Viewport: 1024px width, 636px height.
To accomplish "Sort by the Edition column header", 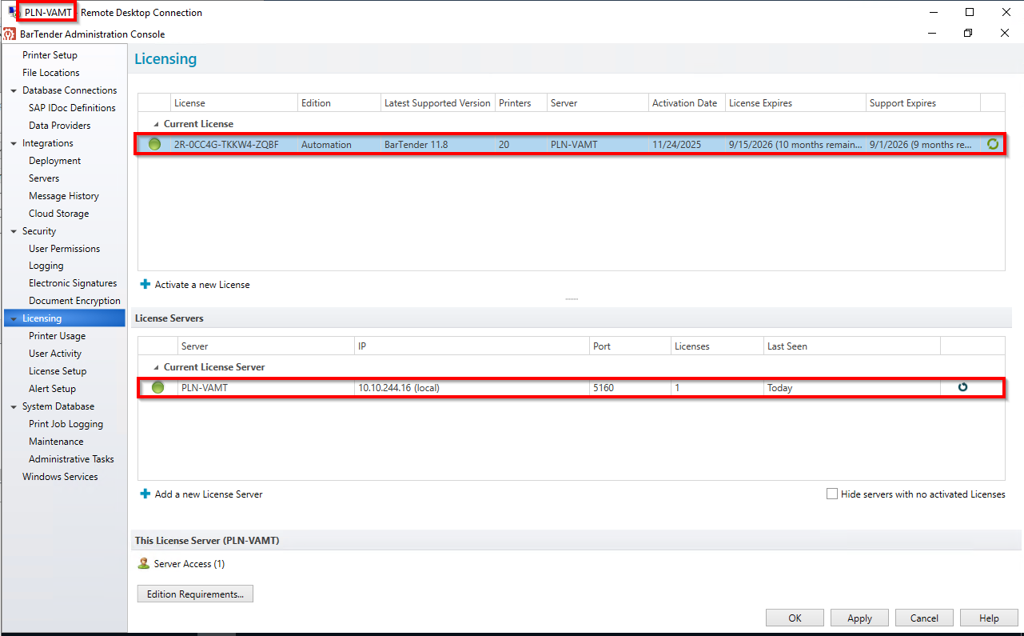I will tap(339, 103).
